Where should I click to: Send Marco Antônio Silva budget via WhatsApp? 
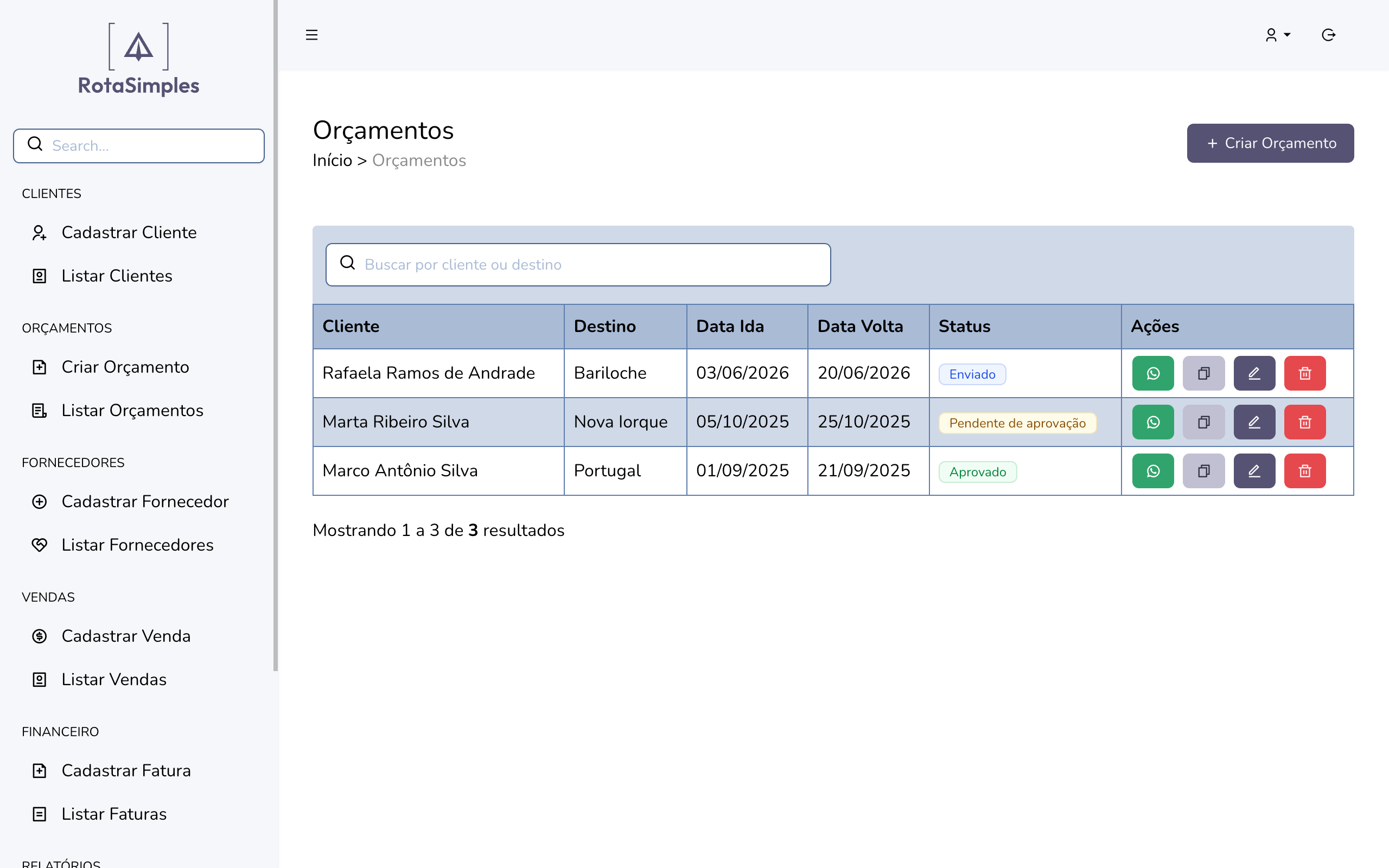[1153, 471]
